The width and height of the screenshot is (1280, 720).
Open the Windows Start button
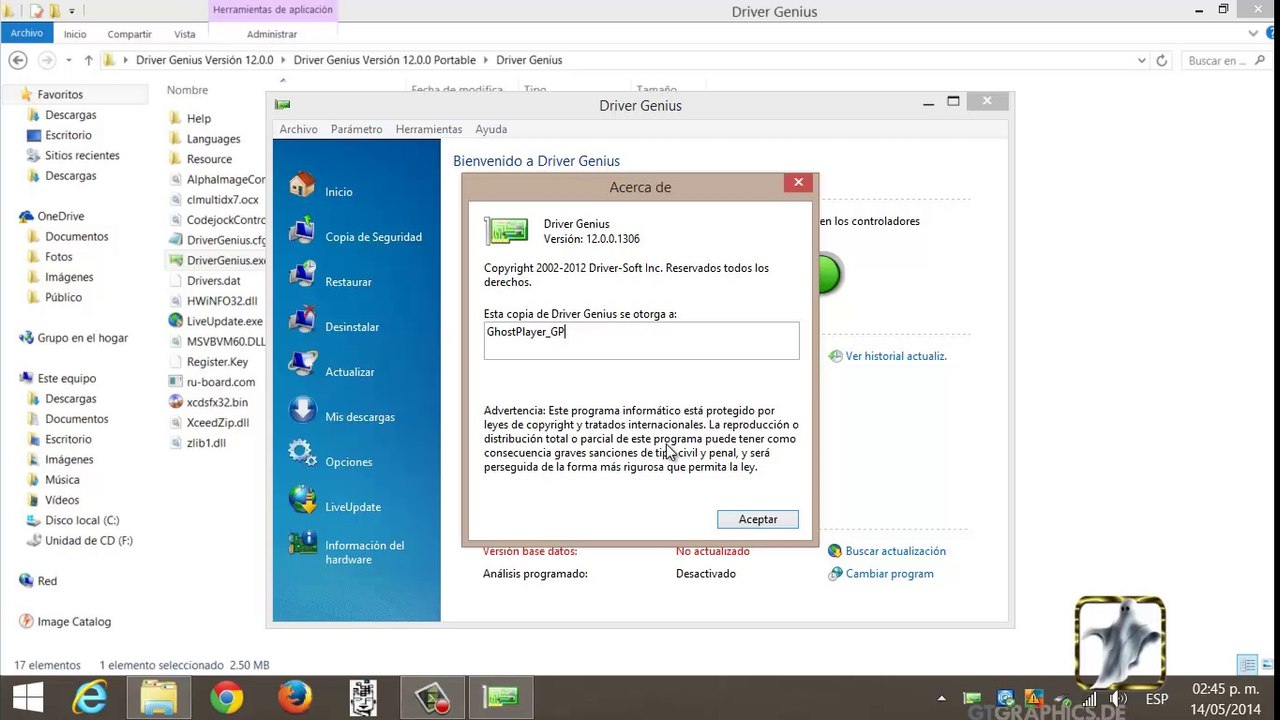pos(27,697)
